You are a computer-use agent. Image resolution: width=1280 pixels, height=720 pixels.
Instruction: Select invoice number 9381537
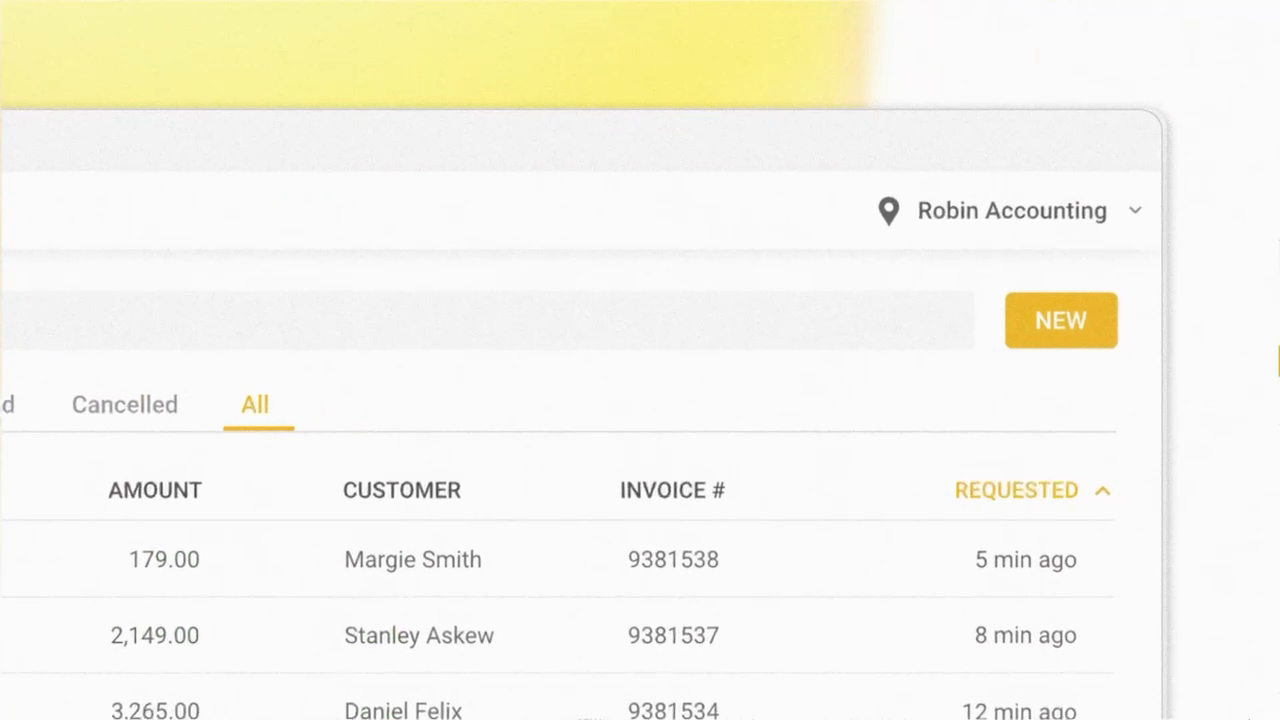[x=673, y=635]
